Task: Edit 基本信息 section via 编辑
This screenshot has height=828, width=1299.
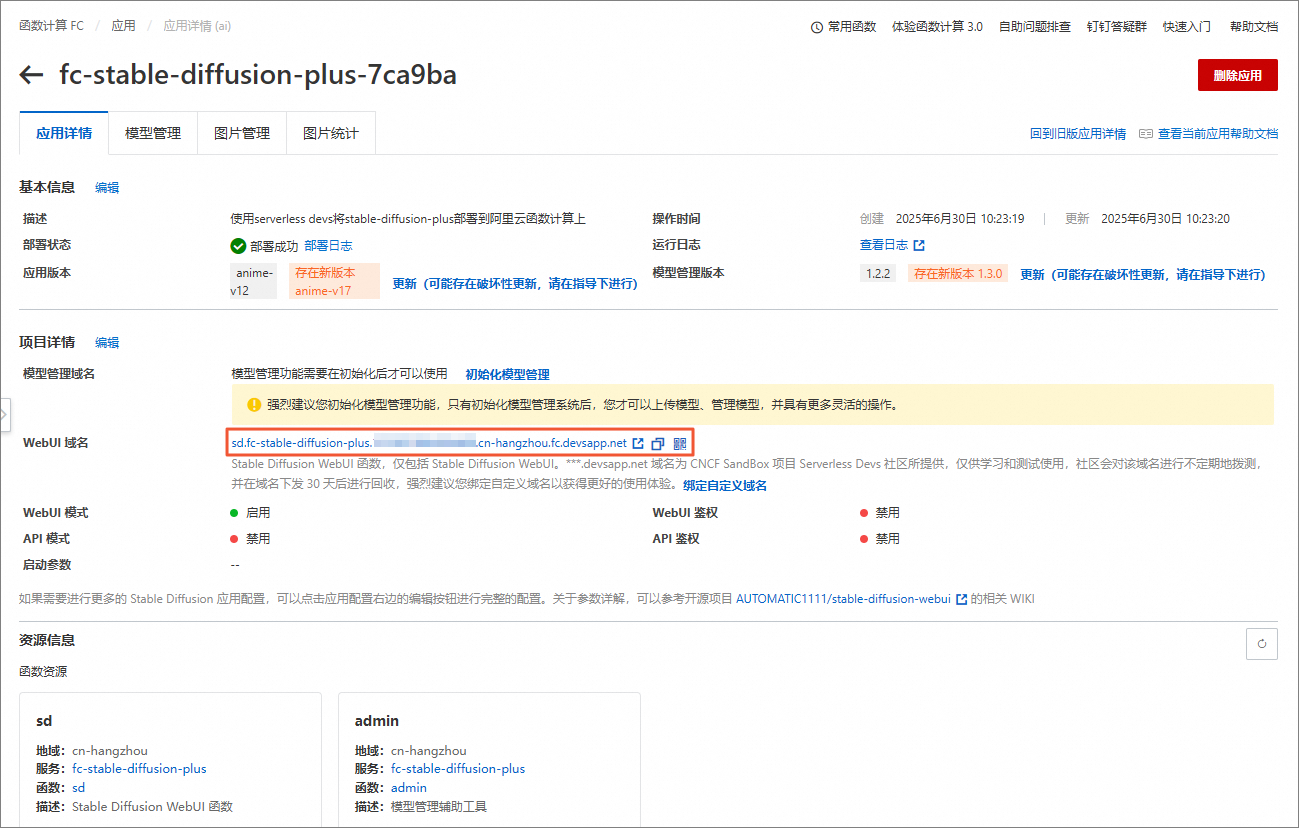Action: pyautogui.click(x=107, y=187)
